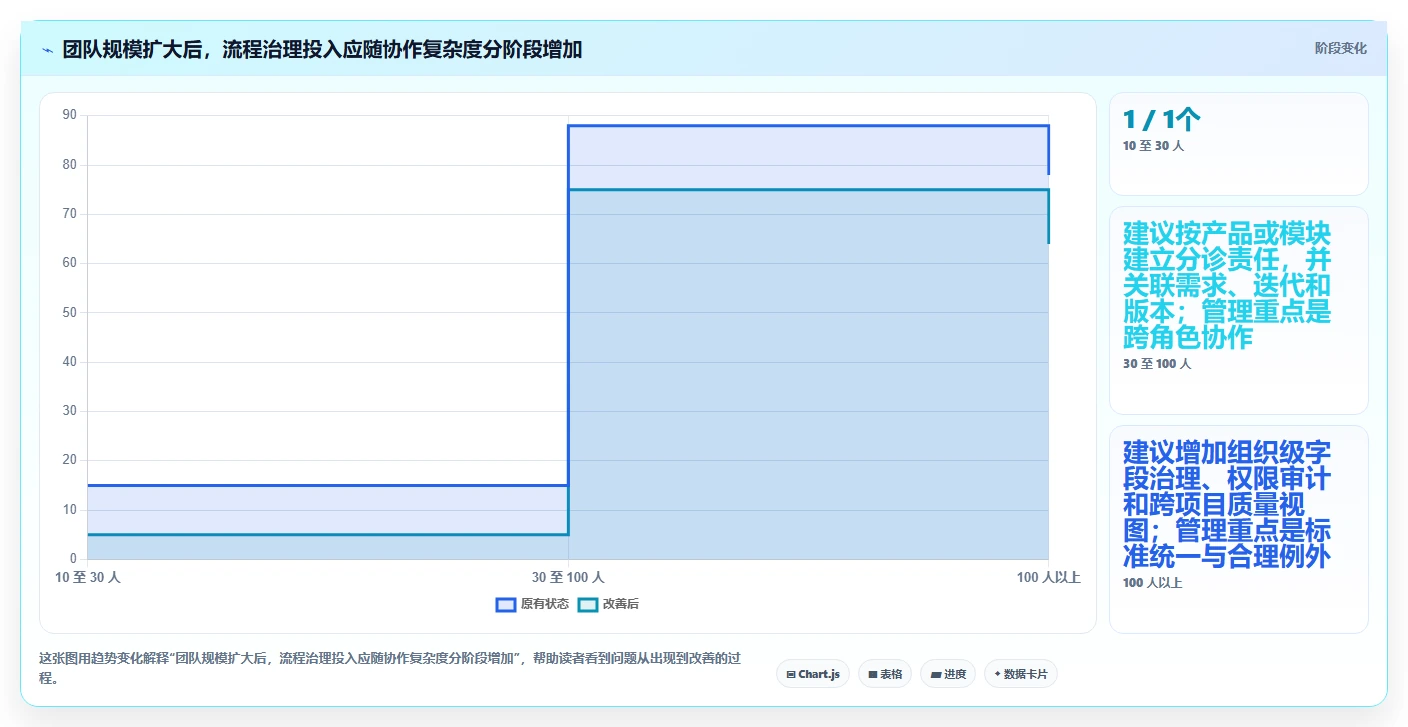Image resolution: width=1408 pixels, height=727 pixels.
Task: Click the 进度 tag
Action: click(x=948, y=674)
